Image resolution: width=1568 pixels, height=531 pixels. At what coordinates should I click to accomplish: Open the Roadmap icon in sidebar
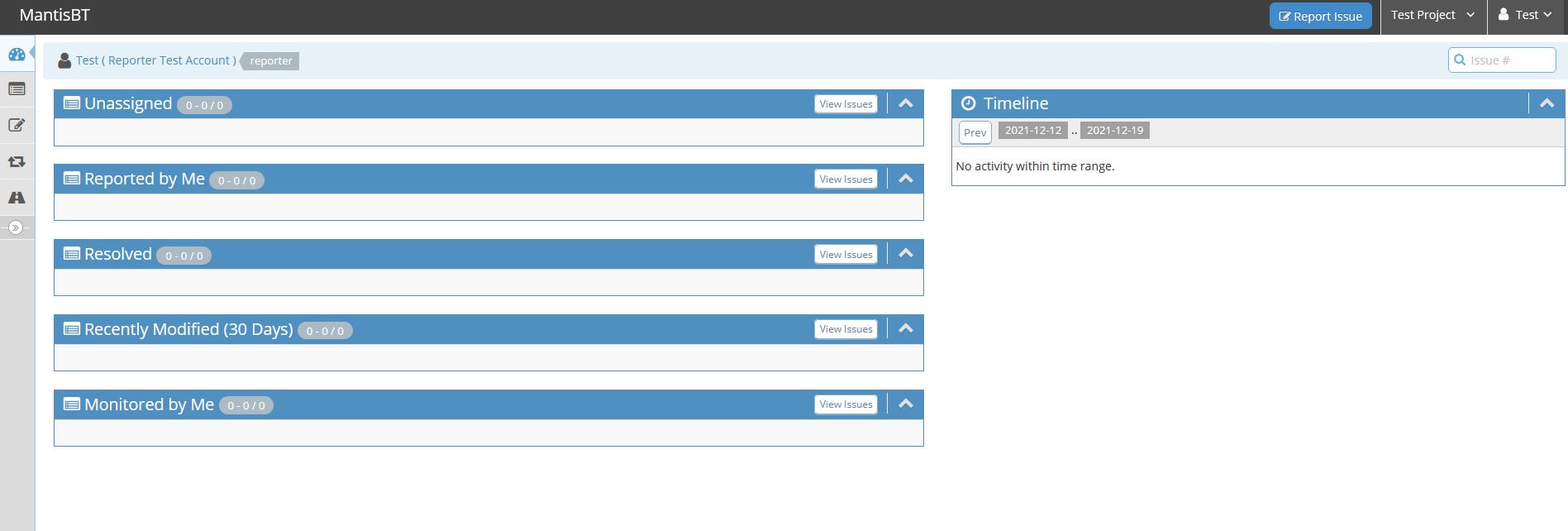pos(17,198)
